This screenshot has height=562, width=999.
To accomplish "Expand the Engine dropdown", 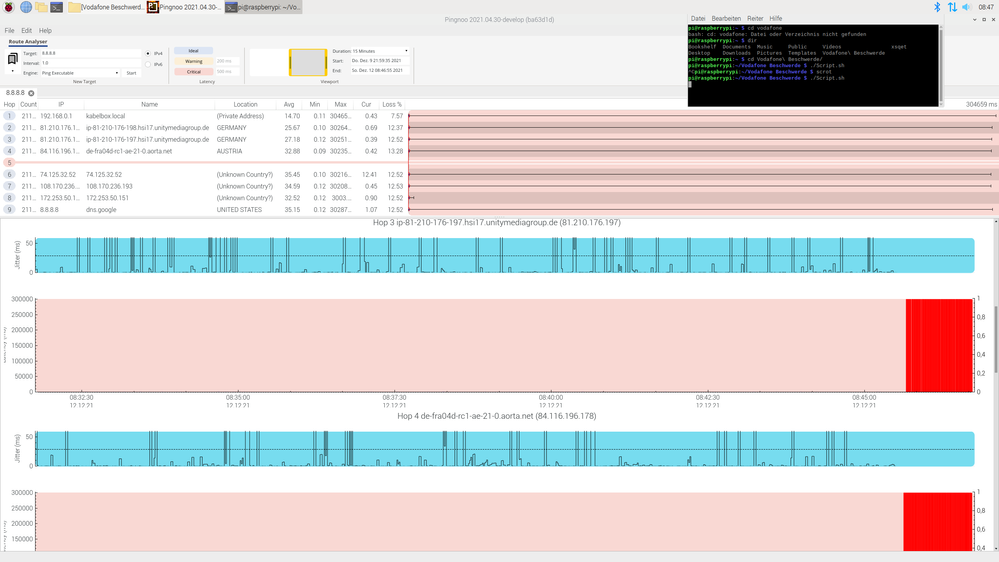I will tap(80, 73).
